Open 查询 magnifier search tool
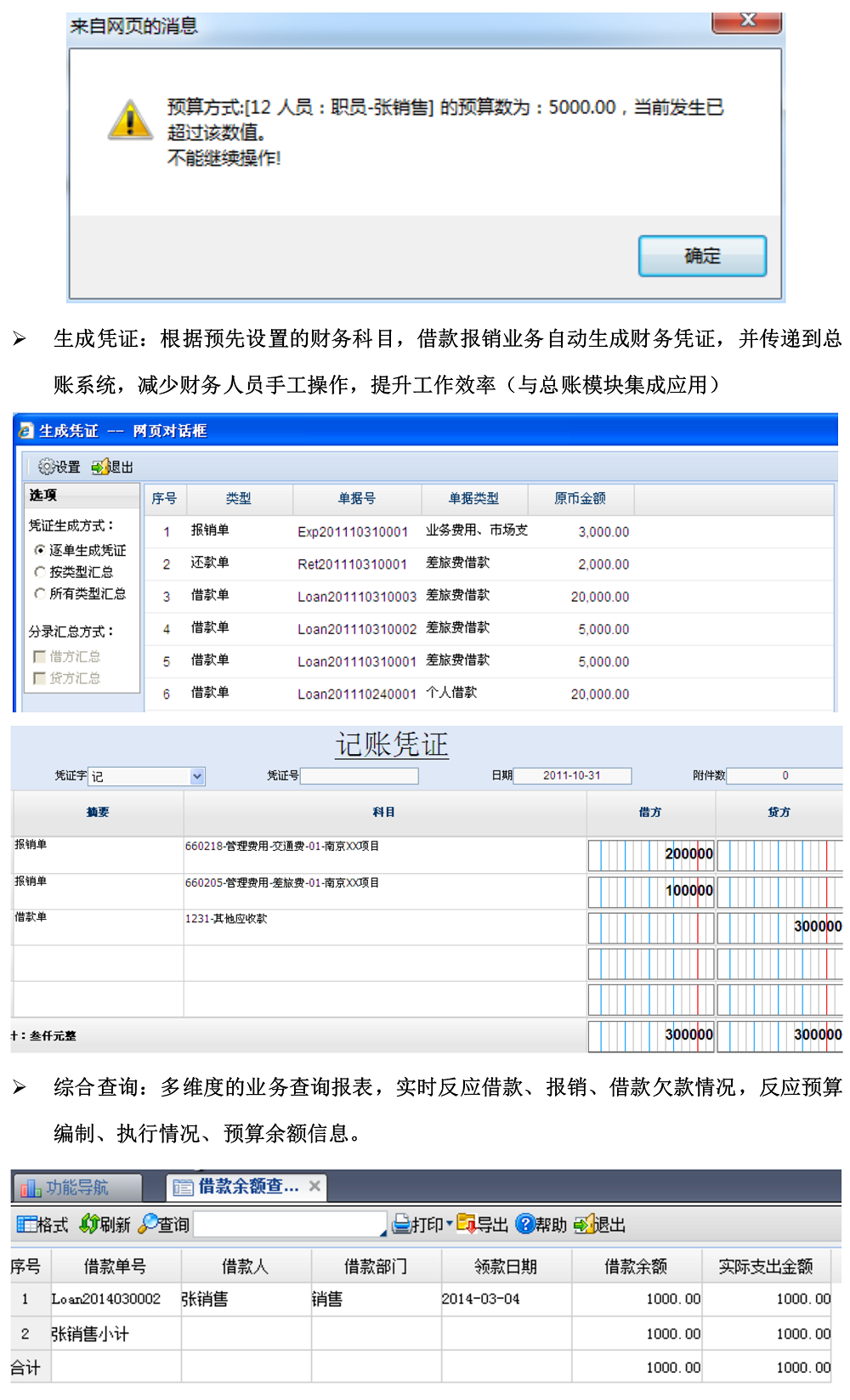Image resolution: width=850 pixels, height=1400 pixels. click(x=149, y=1224)
